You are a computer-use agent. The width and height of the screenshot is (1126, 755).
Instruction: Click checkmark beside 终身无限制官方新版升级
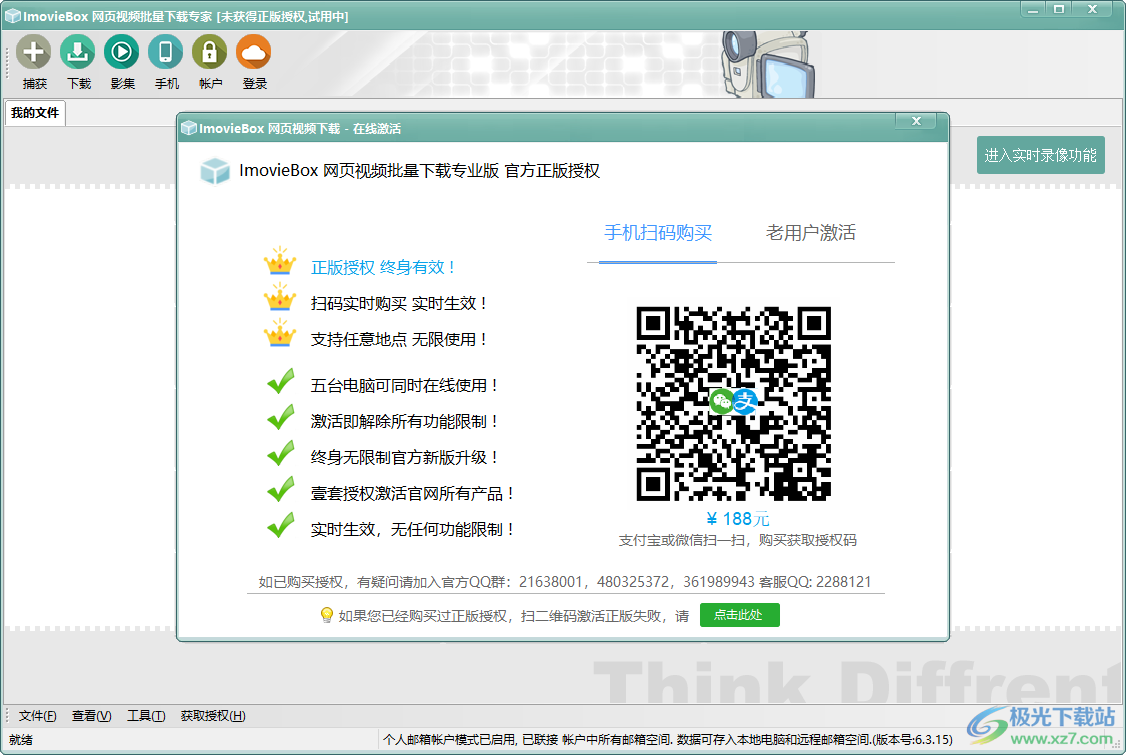tap(281, 453)
